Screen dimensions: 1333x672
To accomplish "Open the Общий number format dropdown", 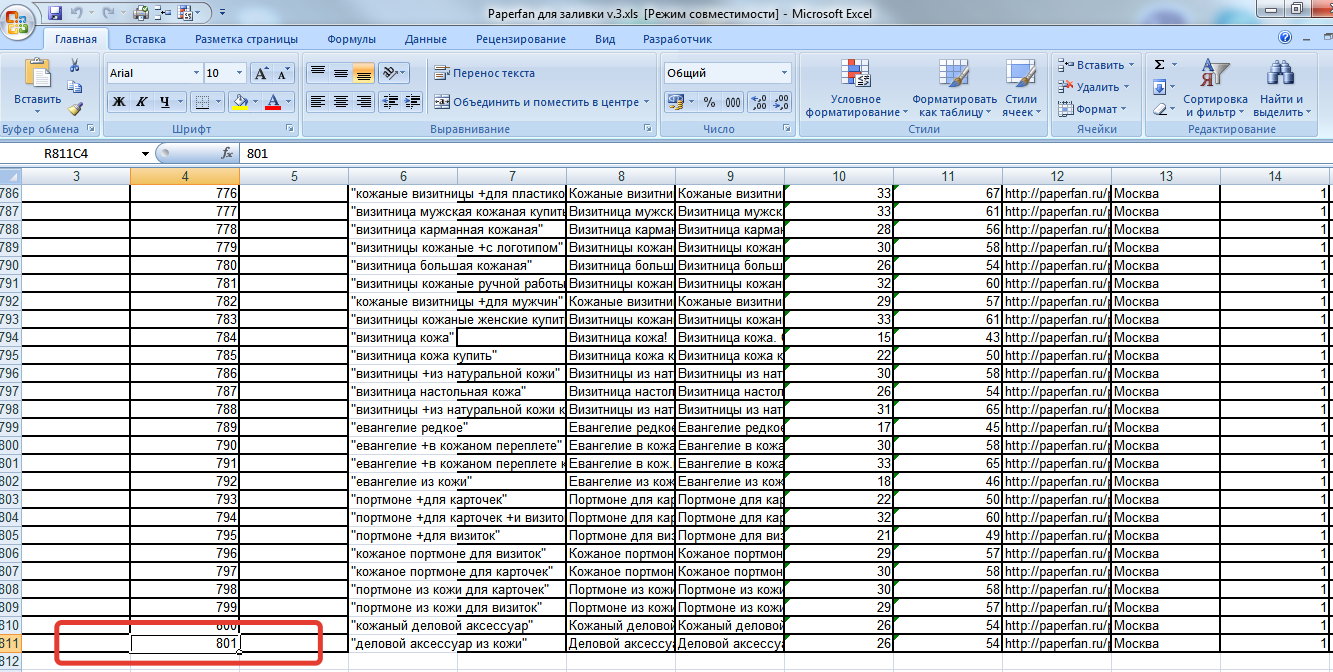I will tap(785, 73).
